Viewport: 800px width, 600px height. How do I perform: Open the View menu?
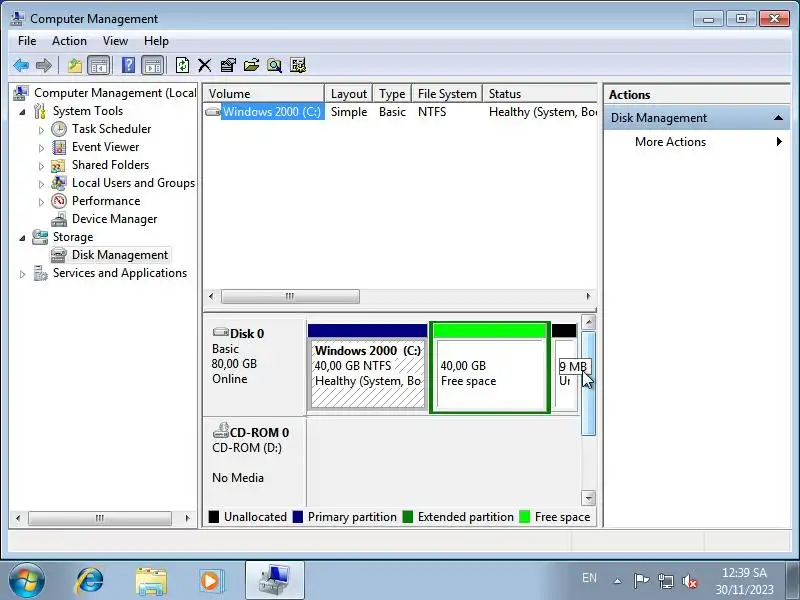coord(115,41)
